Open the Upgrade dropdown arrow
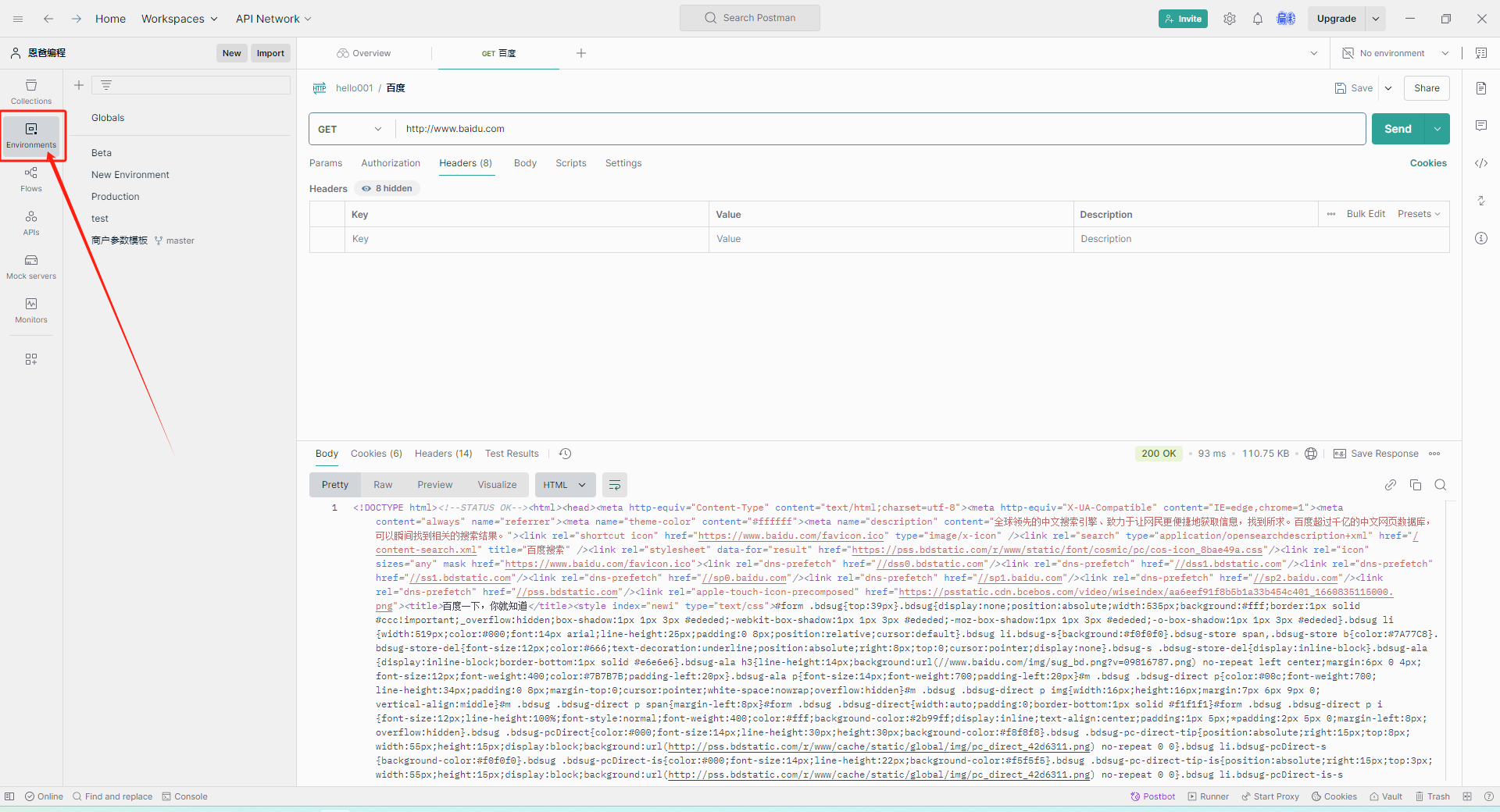The width and height of the screenshot is (1500, 812). click(1376, 19)
